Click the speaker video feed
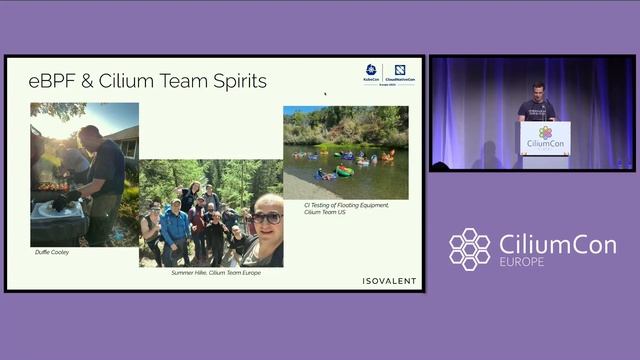This screenshot has height=360, width=640. click(x=532, y=113)
